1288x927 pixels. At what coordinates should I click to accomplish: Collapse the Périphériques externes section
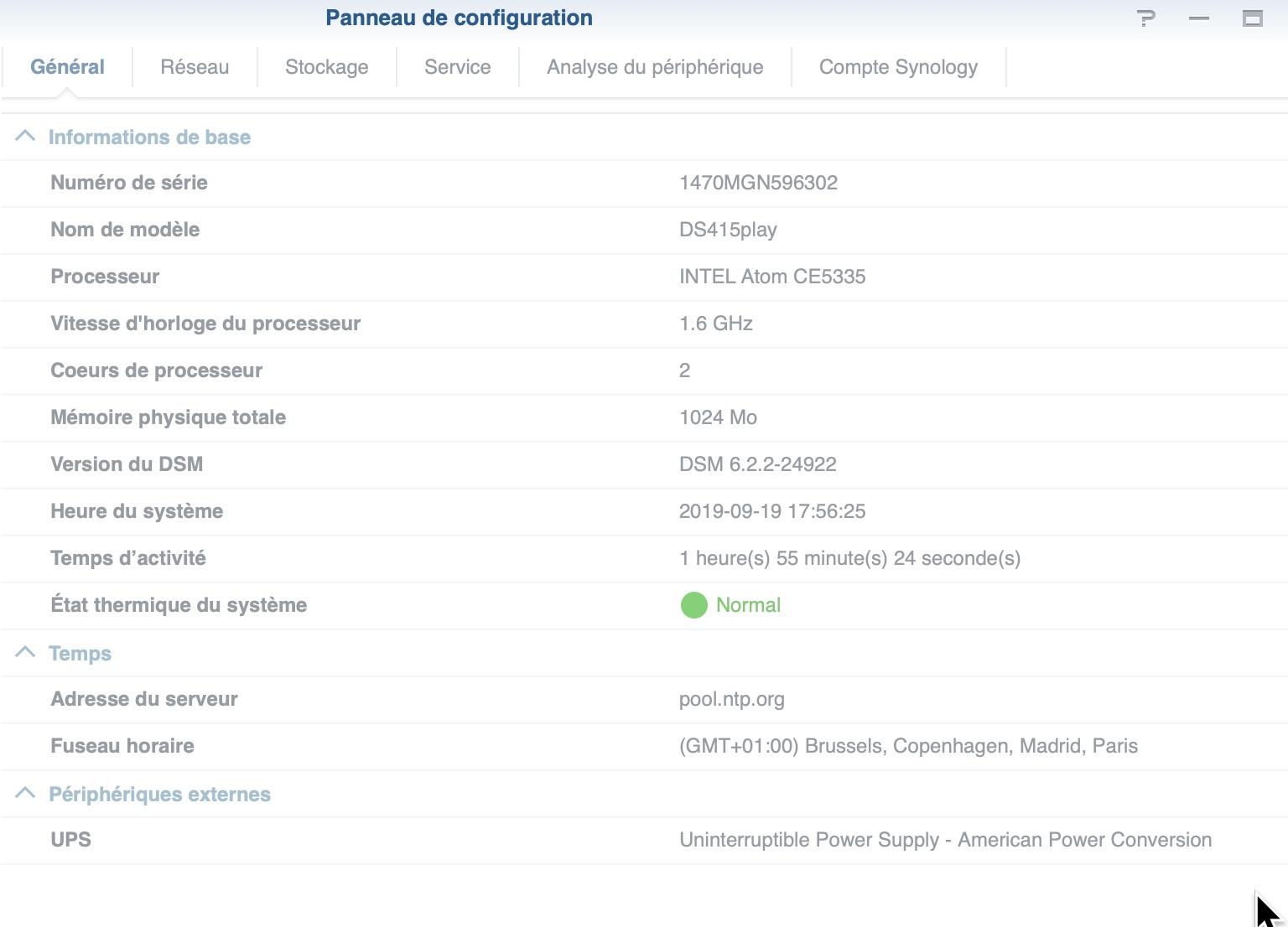(x=25, y=793)
